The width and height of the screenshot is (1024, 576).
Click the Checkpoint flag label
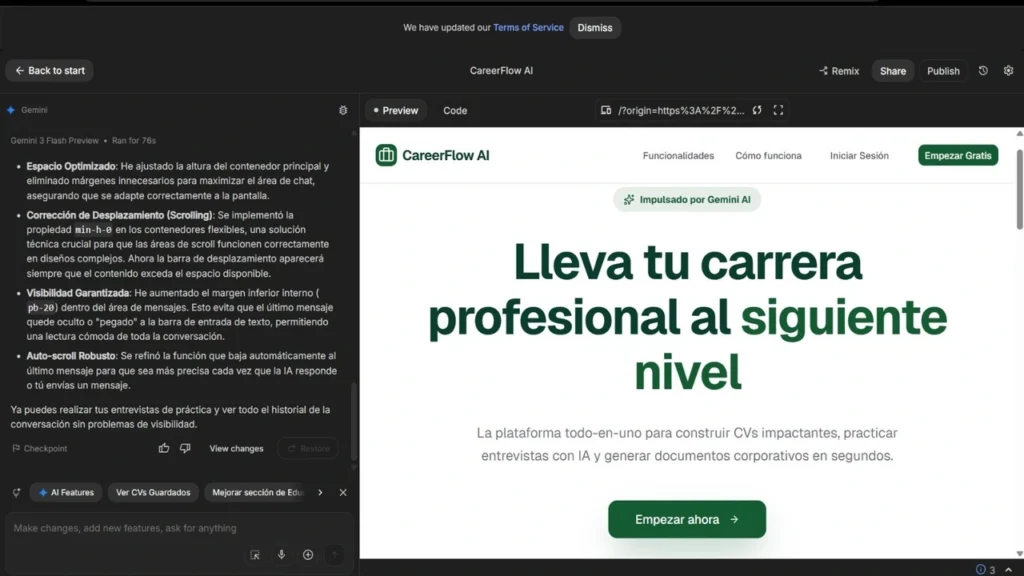[39, 449]
